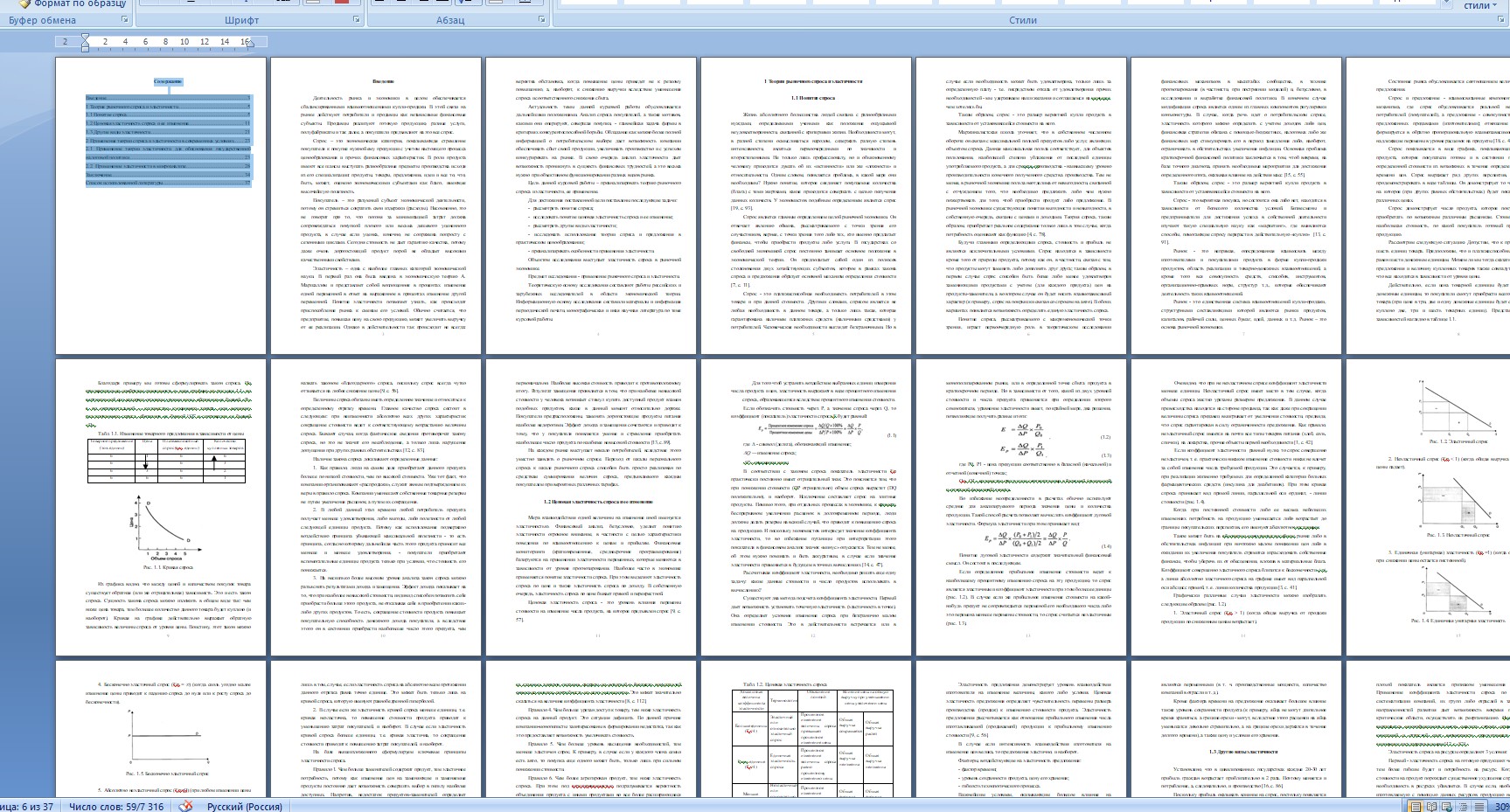This screenshot has height=812, width=1510.
Task: Click the Русский (Россия) language indicator
Action: 244,806
